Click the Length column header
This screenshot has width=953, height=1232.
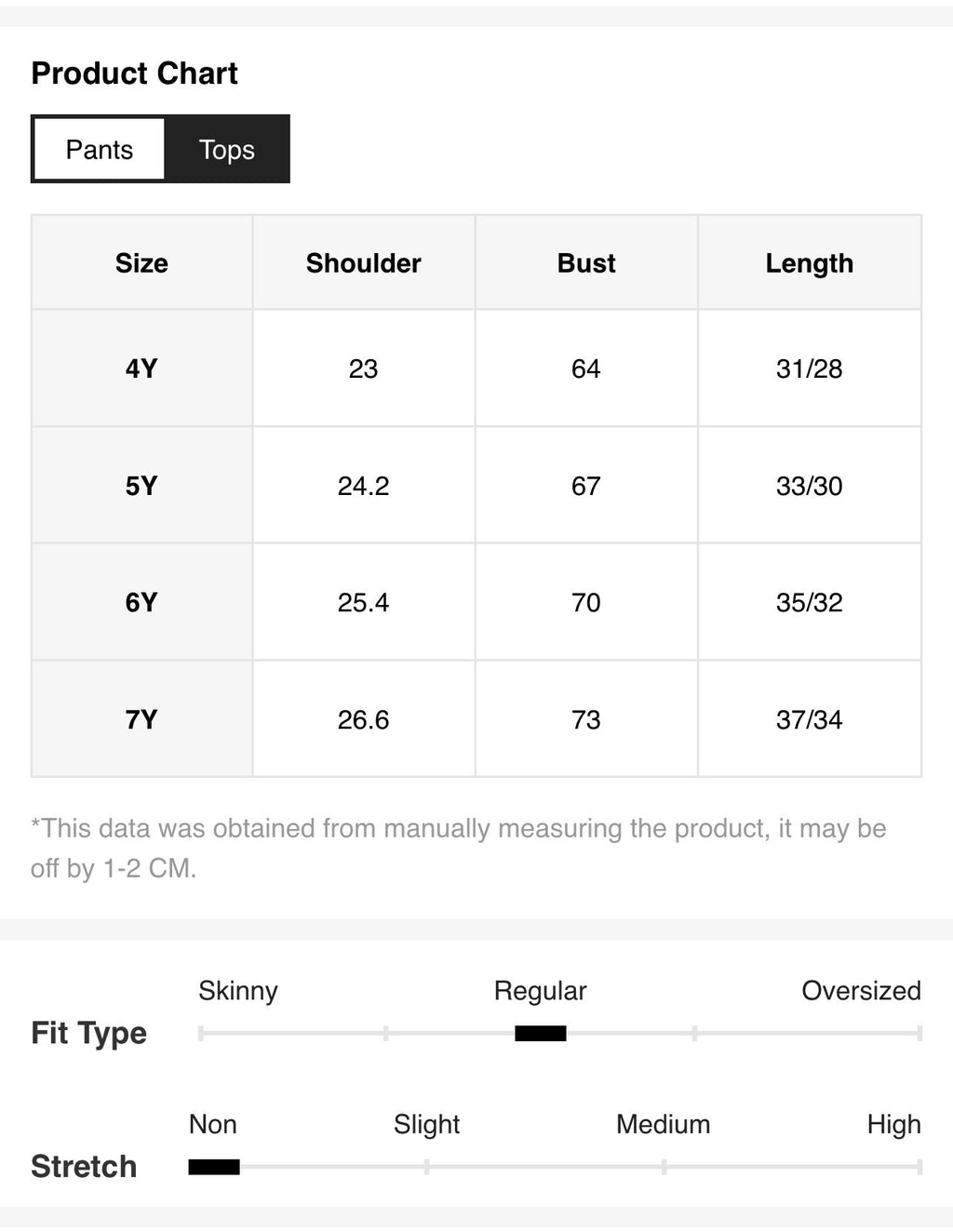pos(810,263)
